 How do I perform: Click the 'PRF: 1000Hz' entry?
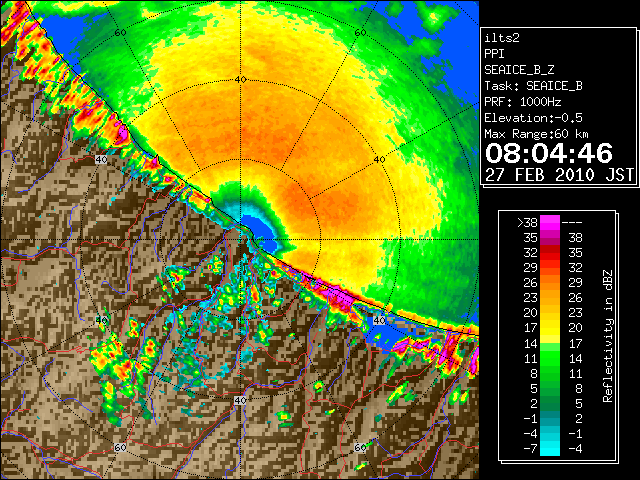[523, 102]
